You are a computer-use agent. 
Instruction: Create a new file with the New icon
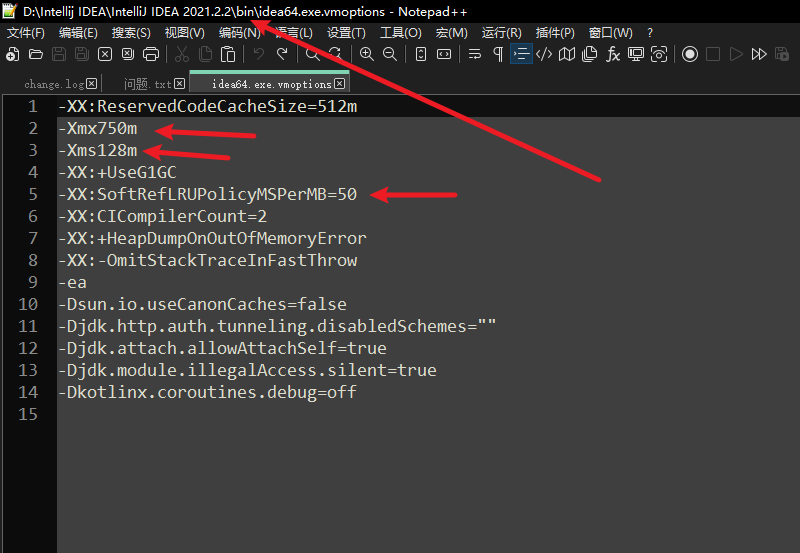click(x=13, y=54)
